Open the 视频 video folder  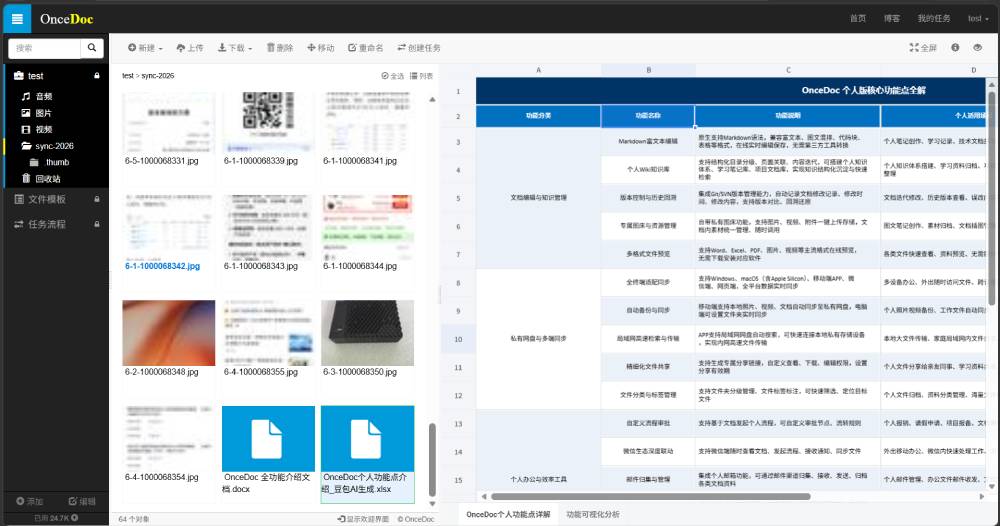(x=43, y=129)
